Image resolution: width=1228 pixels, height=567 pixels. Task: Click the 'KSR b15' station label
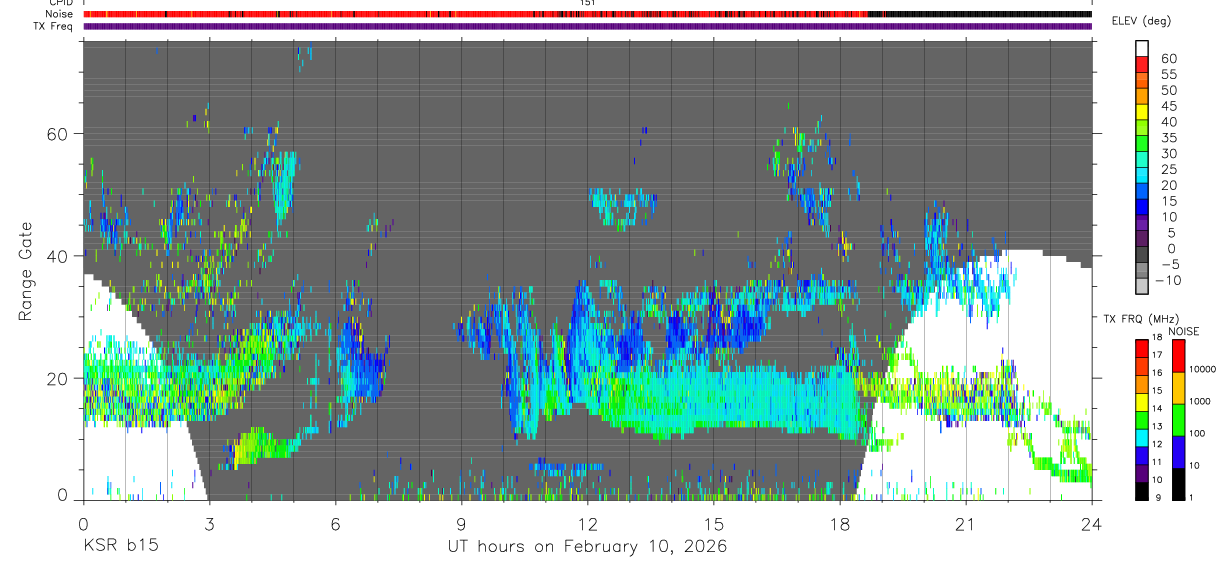[121, 546]
